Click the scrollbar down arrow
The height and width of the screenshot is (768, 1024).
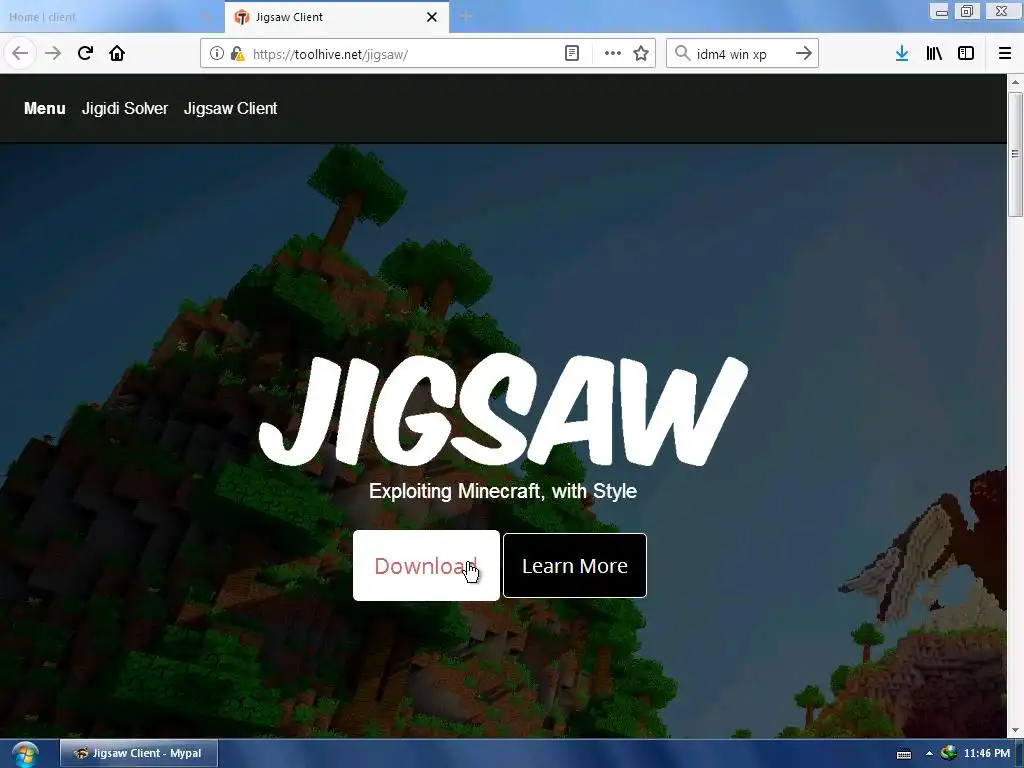[x=1015, y=730]
